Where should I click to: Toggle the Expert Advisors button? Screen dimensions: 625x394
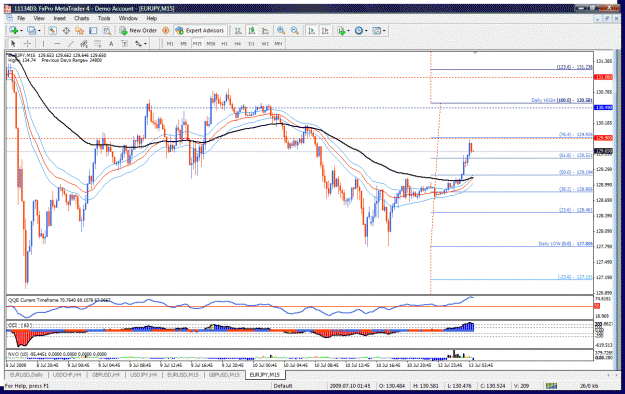click(x=200, y=30)
